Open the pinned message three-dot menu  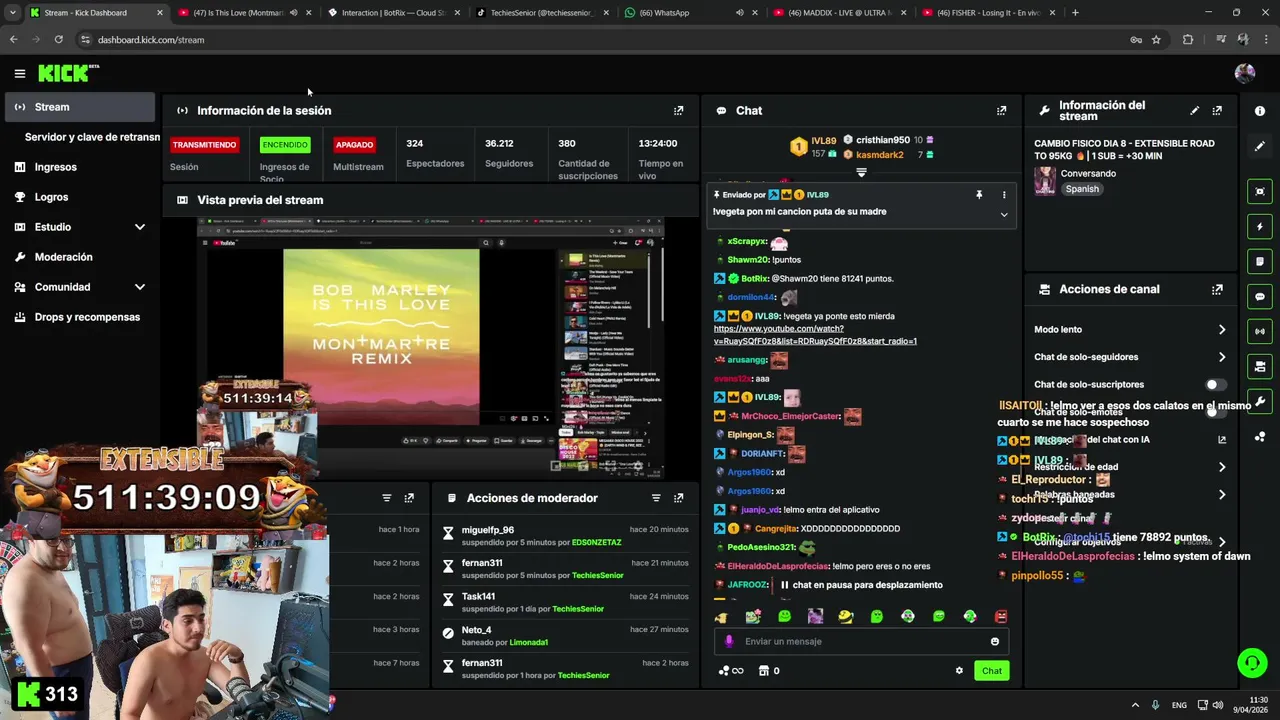[1004, 195]
